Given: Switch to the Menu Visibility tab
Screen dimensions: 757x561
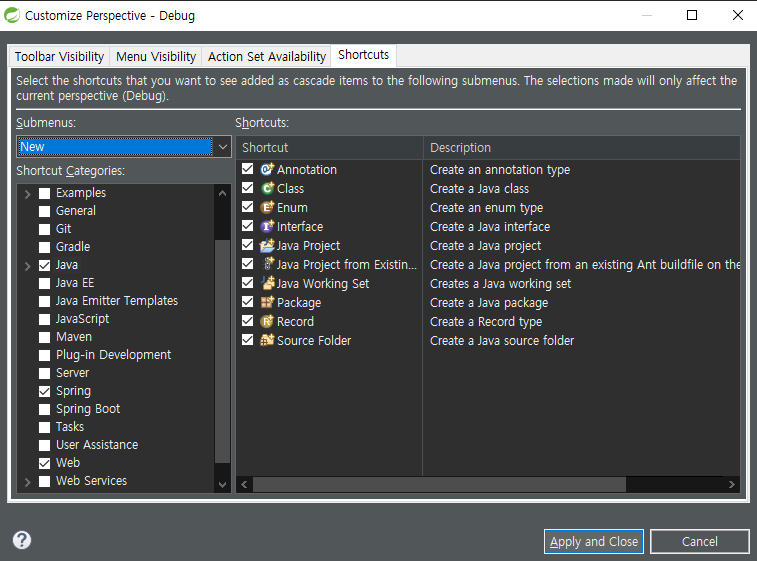Looking at the screenshot, I should click(156, 56).
